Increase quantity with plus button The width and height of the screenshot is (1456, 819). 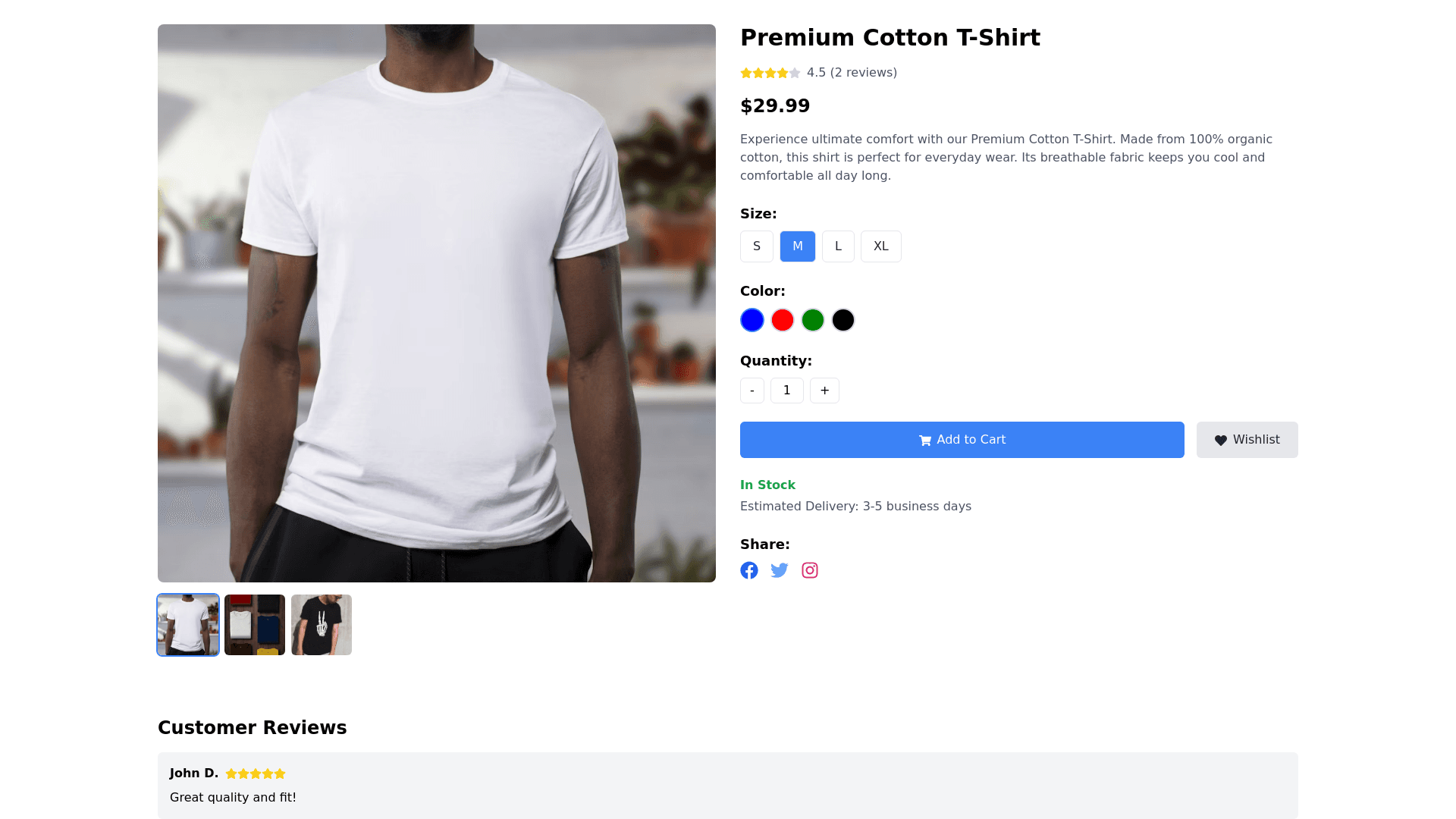tap(824, 391)
